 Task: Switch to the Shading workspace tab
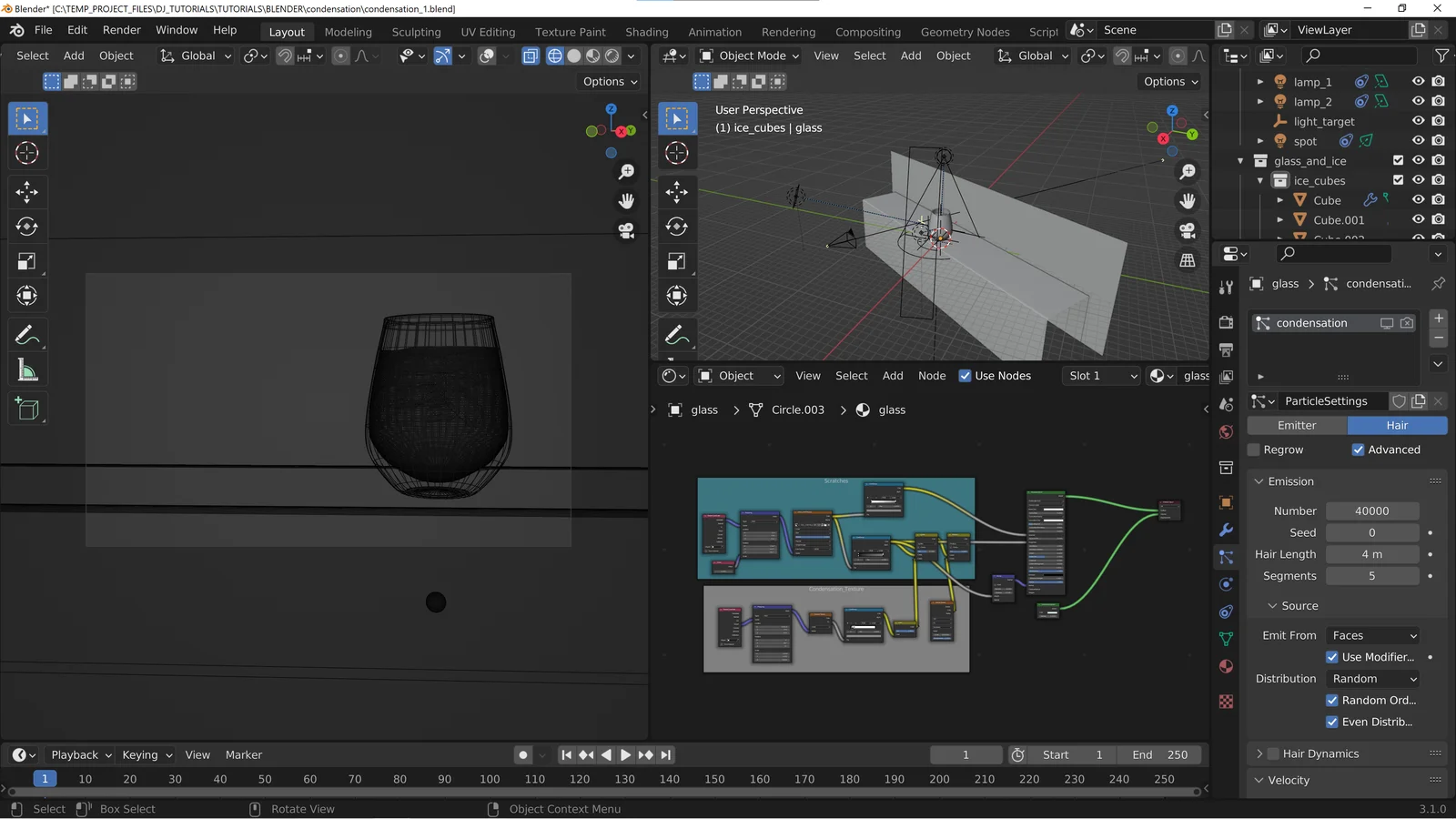coord(646,32)
